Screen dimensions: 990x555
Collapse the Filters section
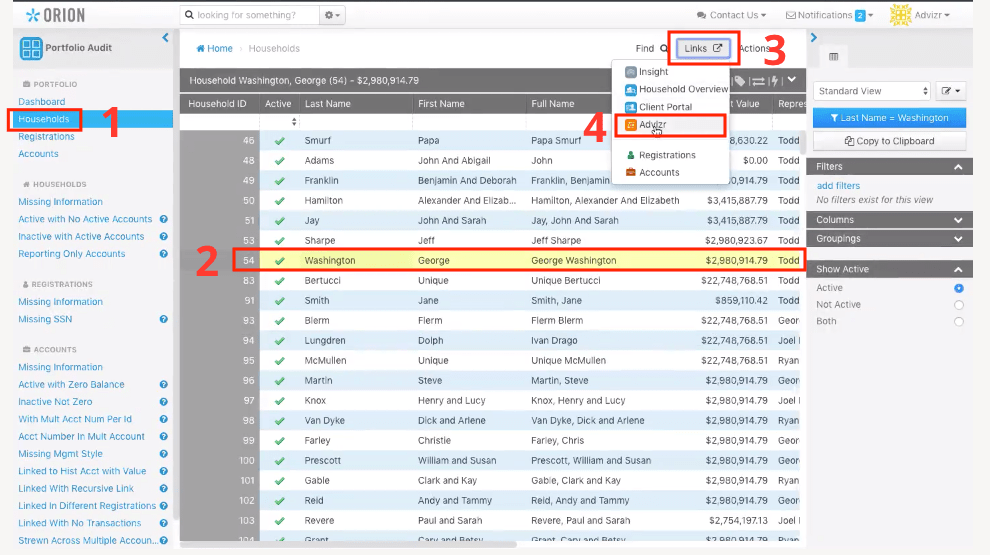click(x=889, y=167)
